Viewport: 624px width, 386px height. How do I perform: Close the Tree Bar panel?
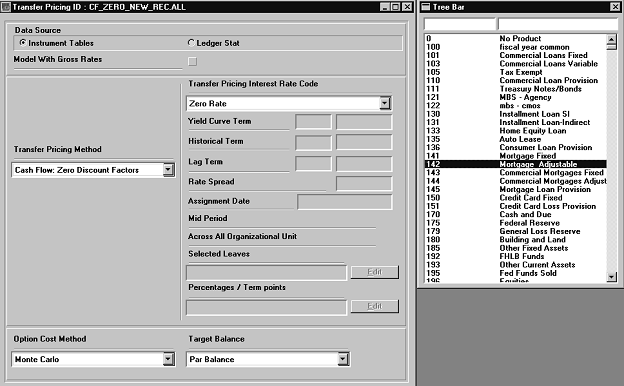(x=615, y=7)
